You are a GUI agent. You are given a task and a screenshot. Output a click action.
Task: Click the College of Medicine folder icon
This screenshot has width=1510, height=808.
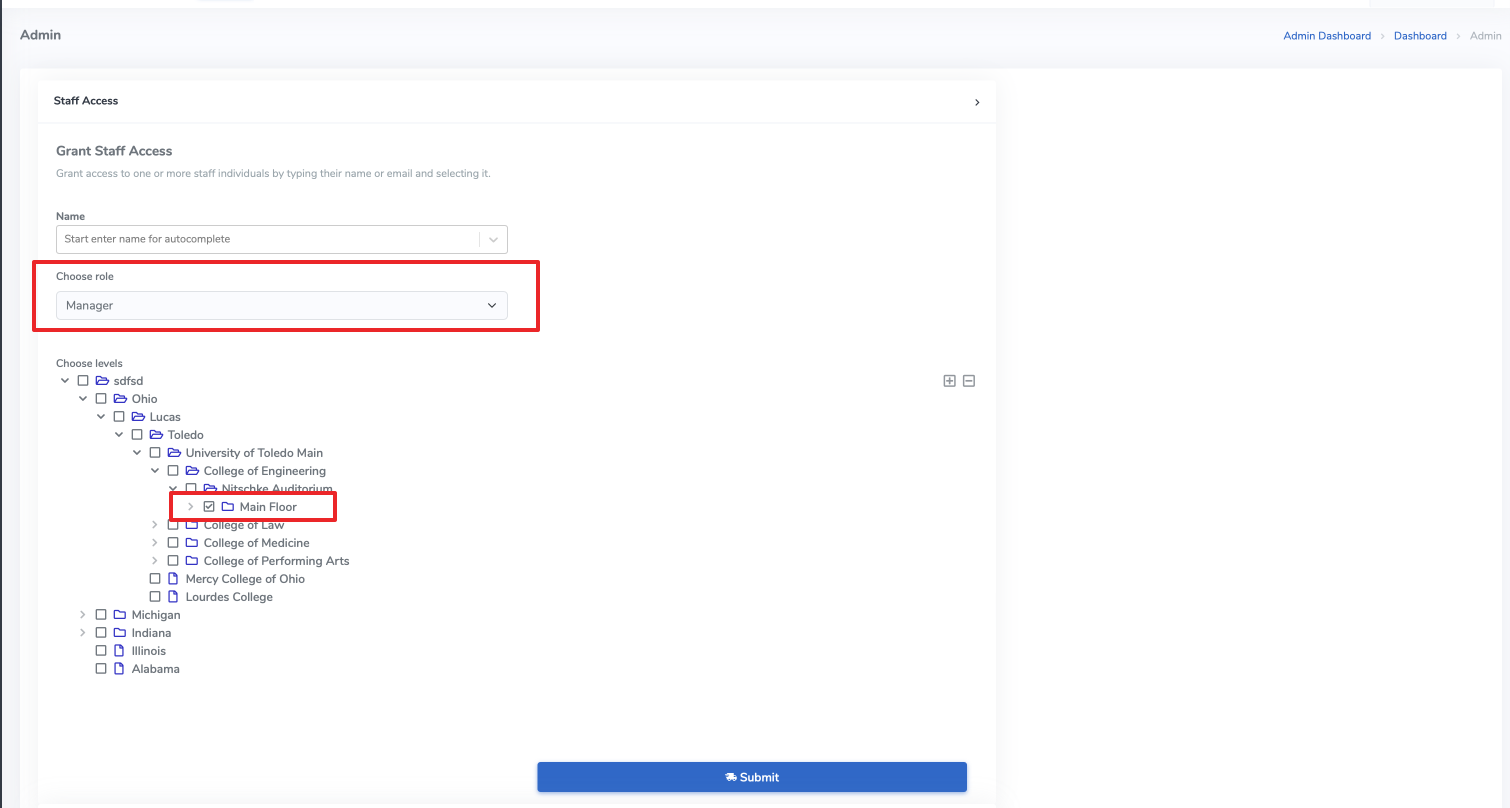[x=191, y=543]
